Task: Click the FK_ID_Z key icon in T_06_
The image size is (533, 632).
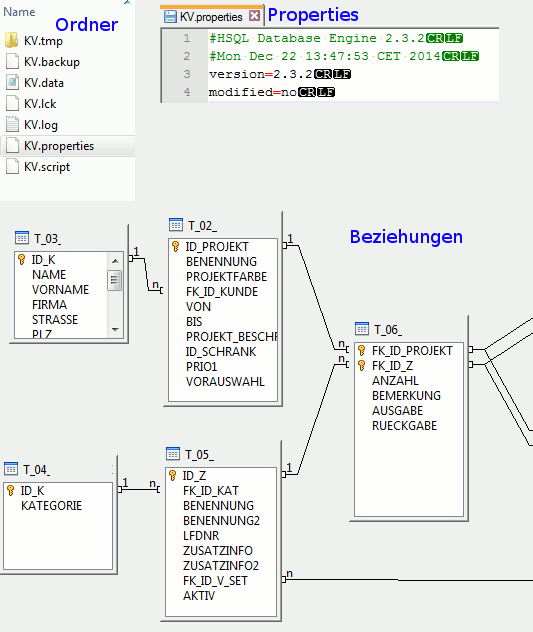Action: click(362, 366)
